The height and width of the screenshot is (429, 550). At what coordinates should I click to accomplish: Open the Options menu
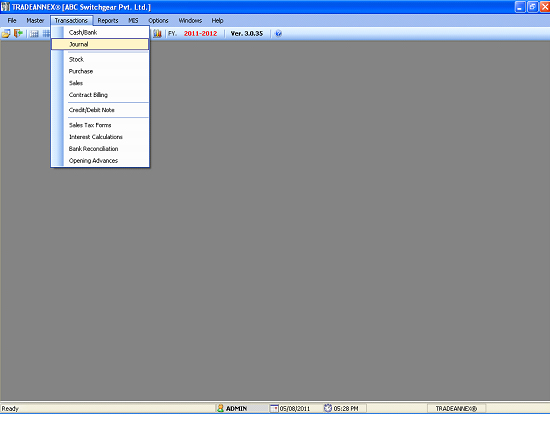tap(158, 21)
